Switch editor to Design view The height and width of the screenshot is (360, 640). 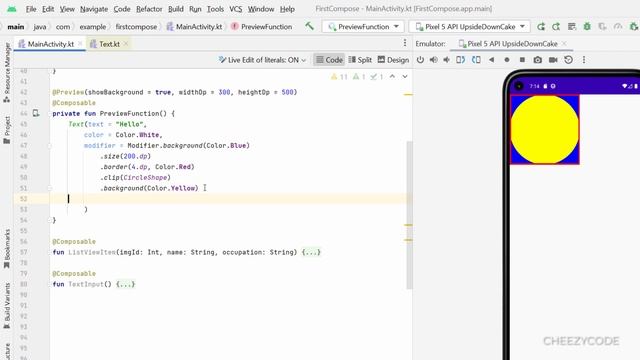(x=393, y=60)
